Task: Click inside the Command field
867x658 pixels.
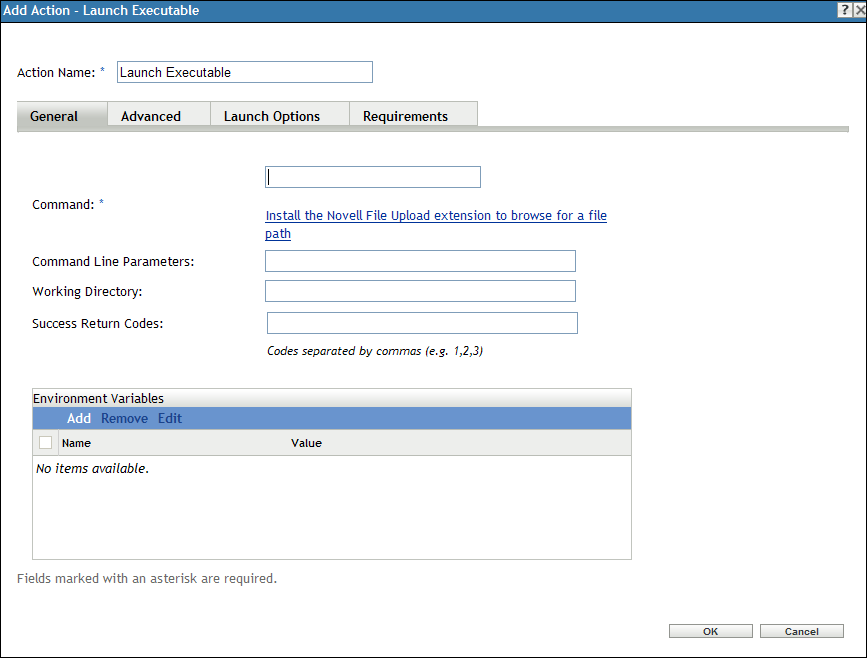Action: tap(372, 176)
